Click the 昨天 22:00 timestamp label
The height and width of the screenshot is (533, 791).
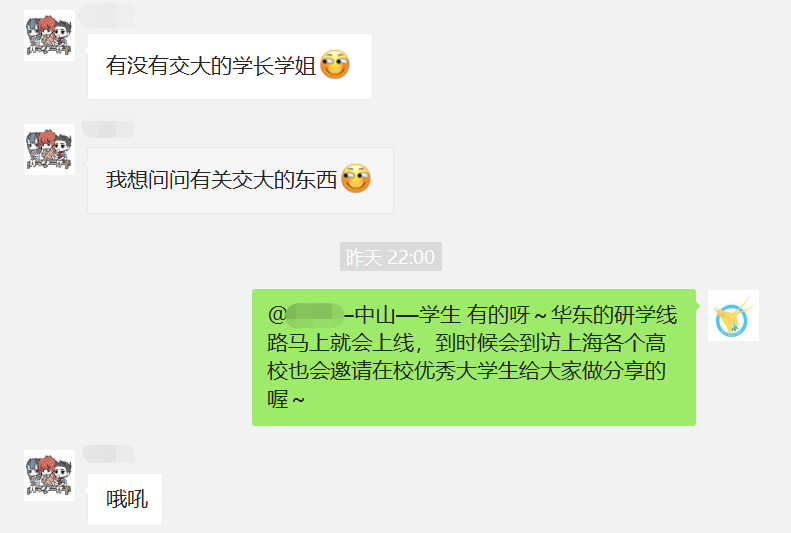[390, 257]
